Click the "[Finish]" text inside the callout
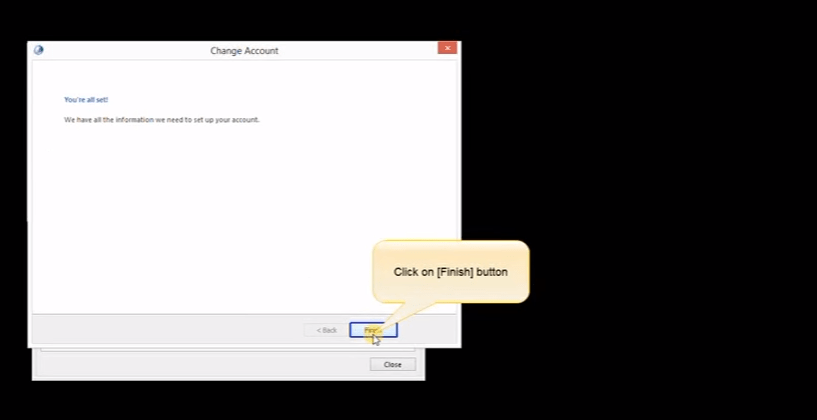Viewport: 817px width, 420px height. [x=455, y=272]
